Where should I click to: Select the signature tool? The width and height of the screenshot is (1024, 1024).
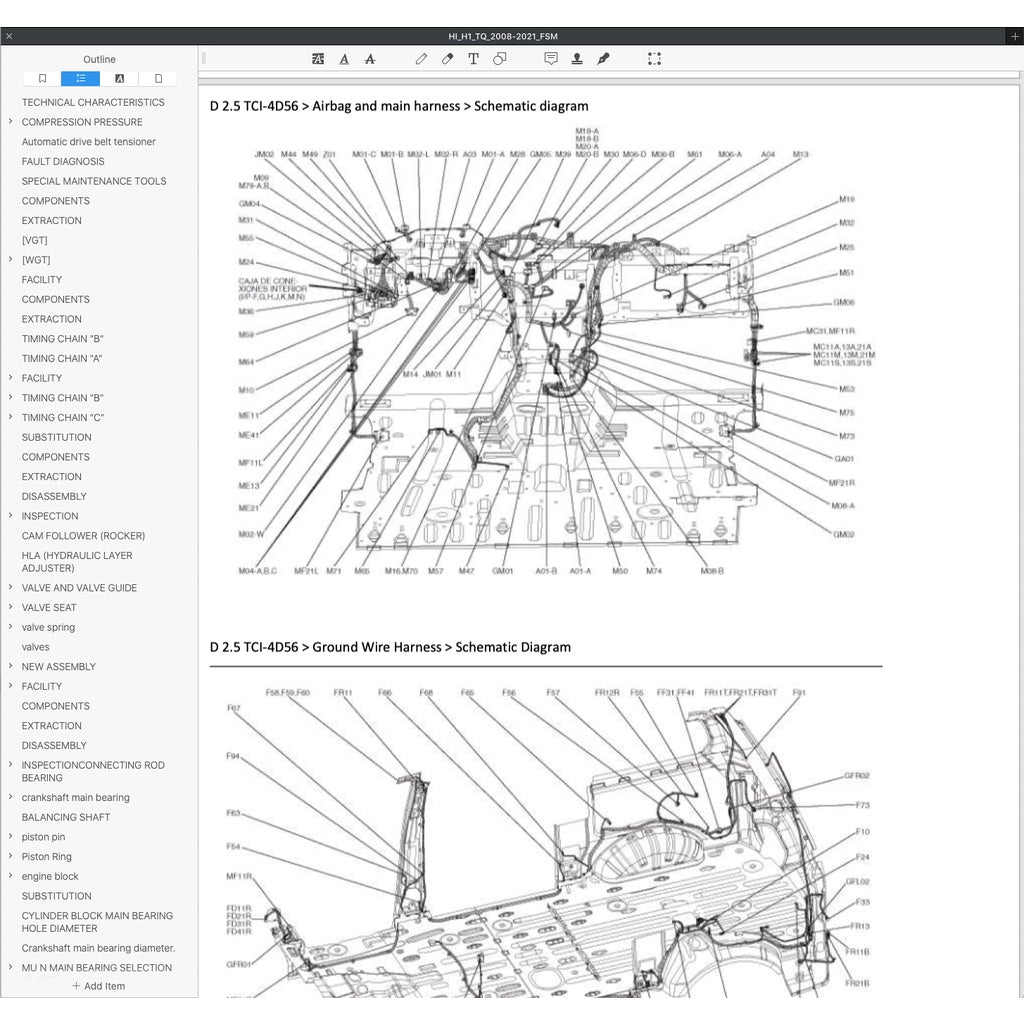pos(603,59)
